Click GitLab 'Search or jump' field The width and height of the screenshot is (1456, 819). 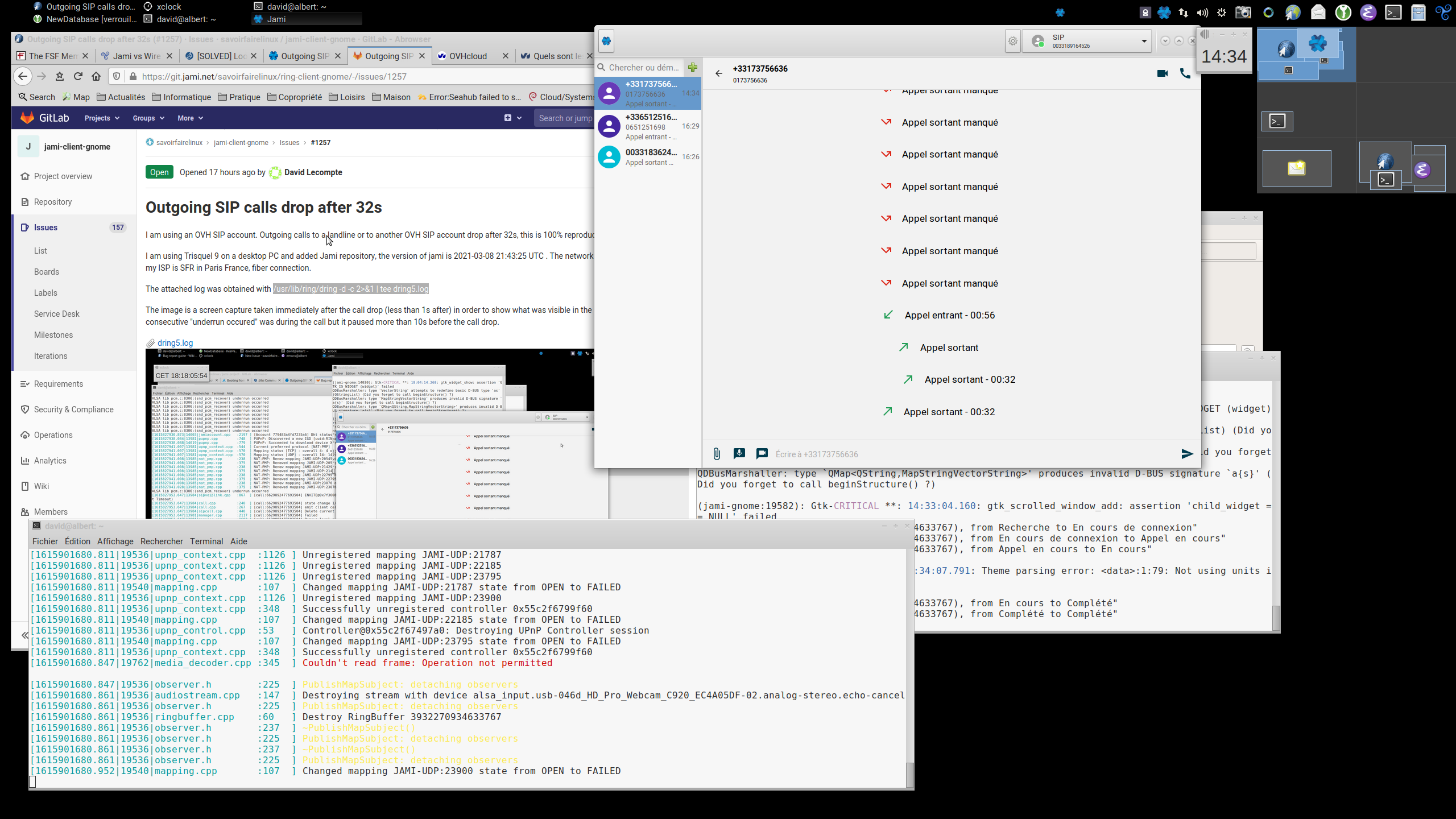[565, 118]
